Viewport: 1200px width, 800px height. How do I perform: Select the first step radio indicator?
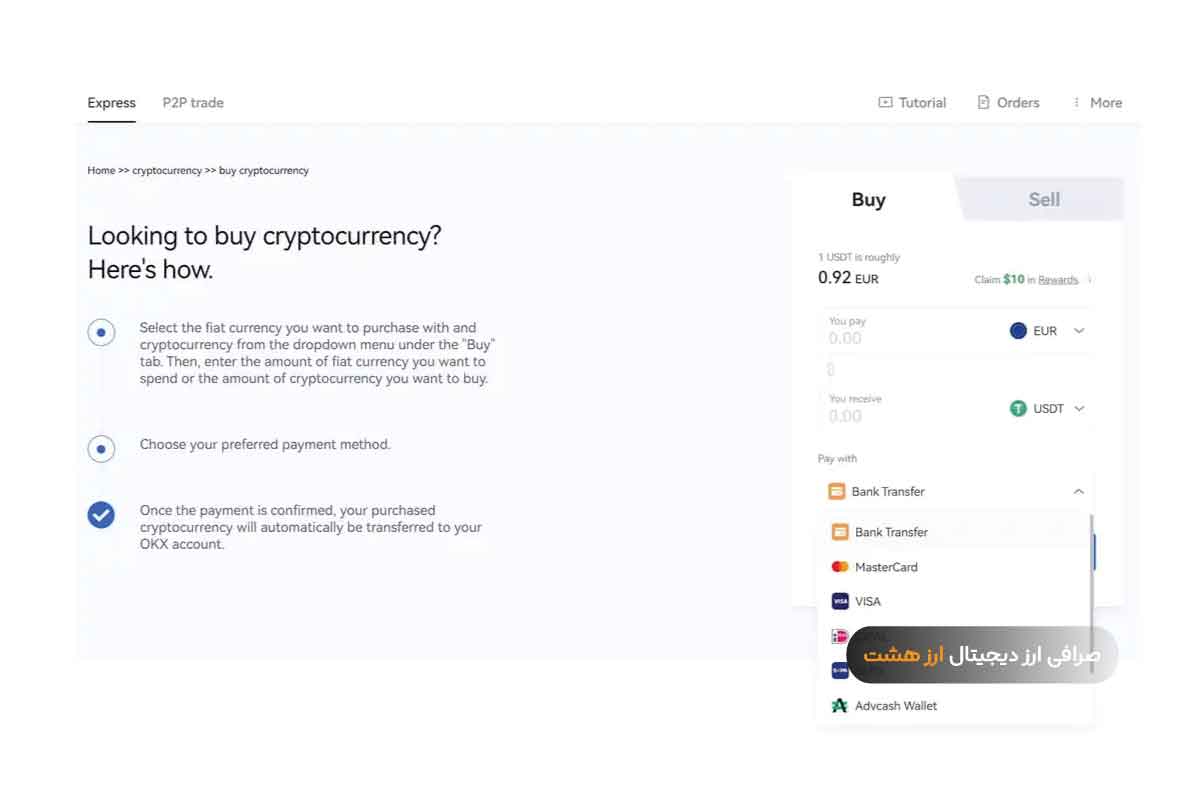[x=101, y=333]
